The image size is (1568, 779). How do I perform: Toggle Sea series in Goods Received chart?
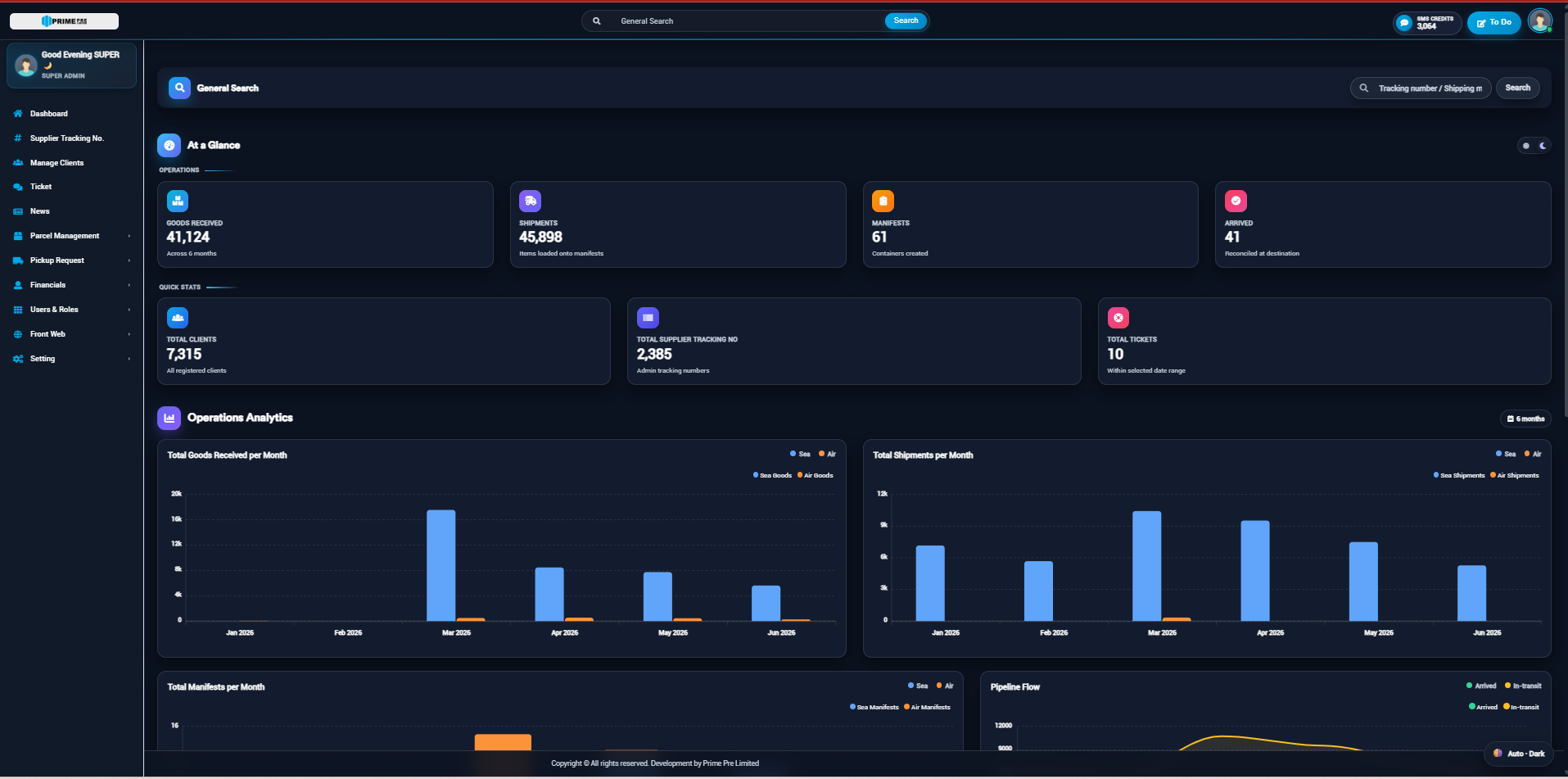click(x=800, y=454)
